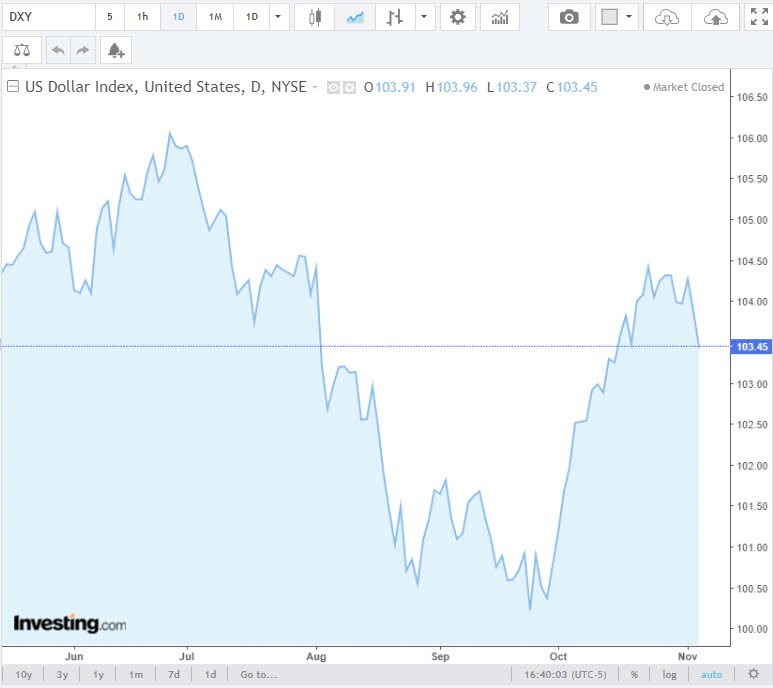Click the low value L 103.37
Image resolution: width=773 pixels, height=688 pixels.
point(511,87)
